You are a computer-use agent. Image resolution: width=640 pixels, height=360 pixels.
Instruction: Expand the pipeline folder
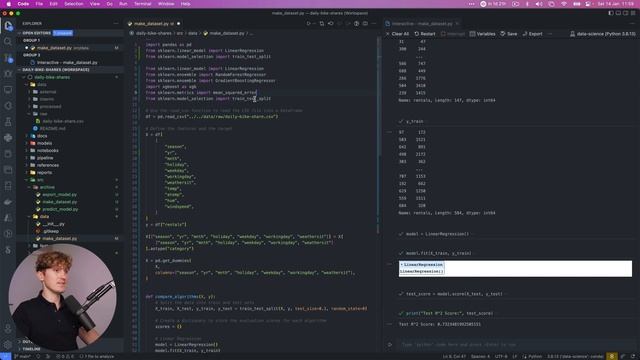click(x=45, y=158)
